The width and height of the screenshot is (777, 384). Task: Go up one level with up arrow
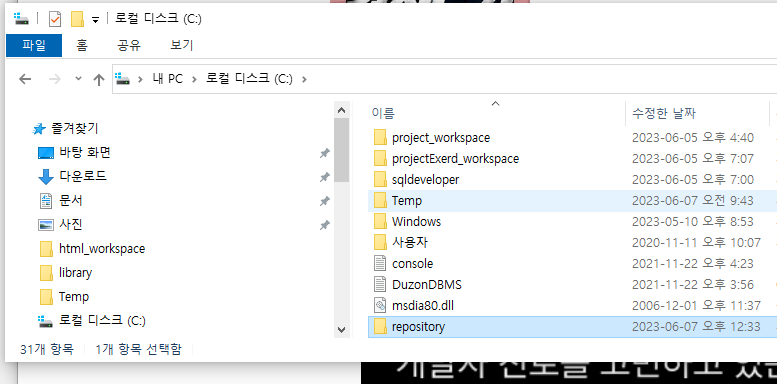[99, 79]
